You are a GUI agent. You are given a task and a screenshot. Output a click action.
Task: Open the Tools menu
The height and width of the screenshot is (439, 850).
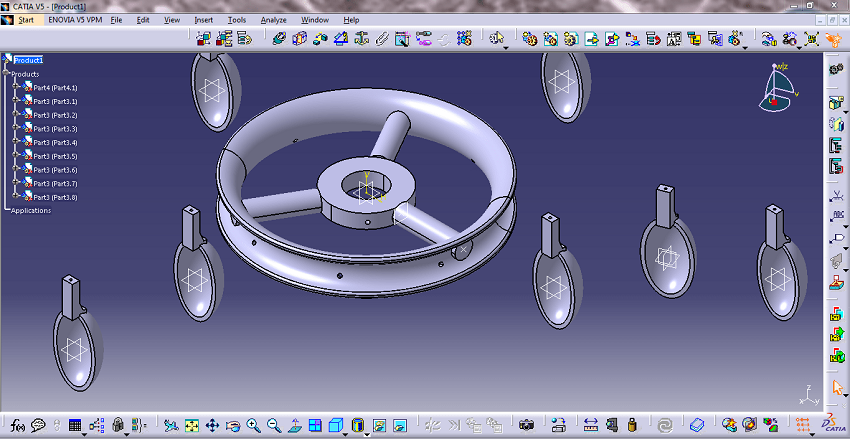click(x=236, y=20)
